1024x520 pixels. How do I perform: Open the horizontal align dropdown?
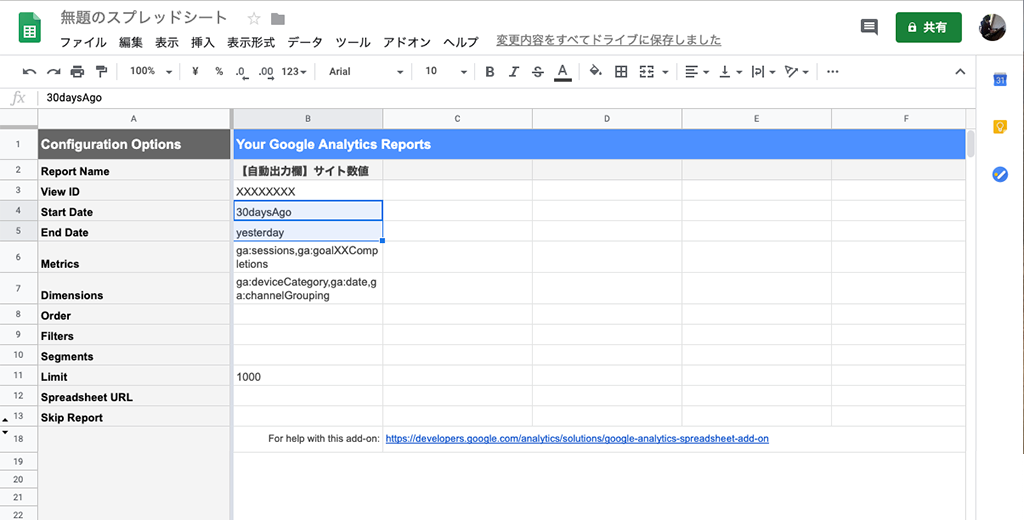coord(697,72)
